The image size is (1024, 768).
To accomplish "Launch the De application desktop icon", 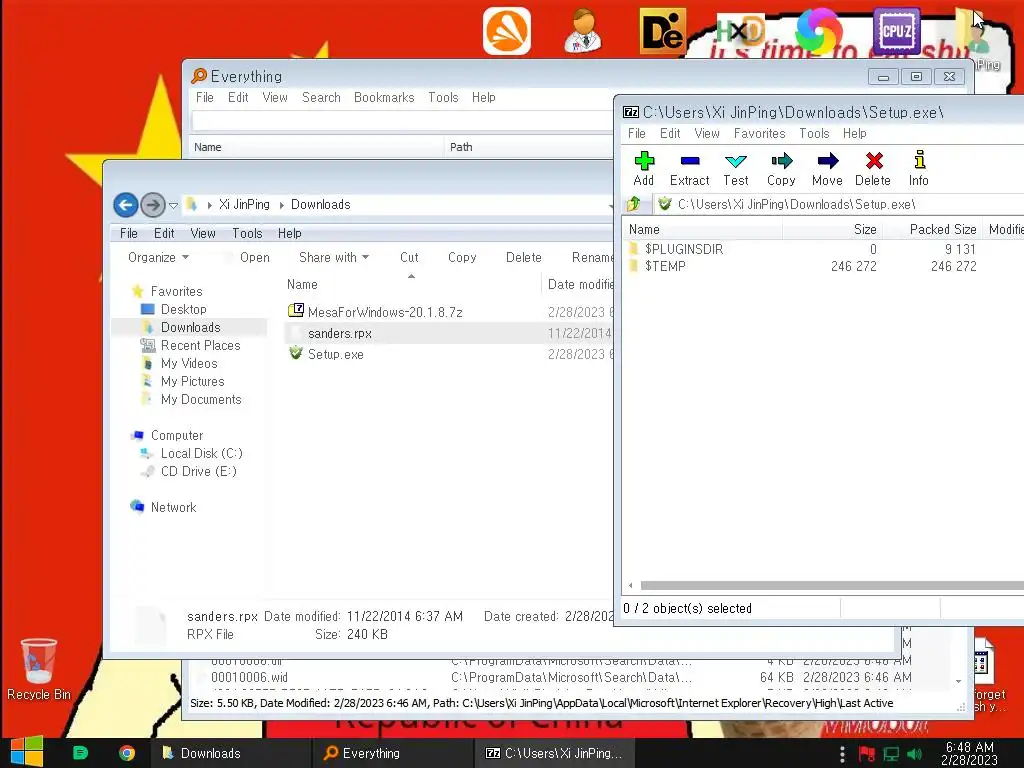I will point(662,31).
